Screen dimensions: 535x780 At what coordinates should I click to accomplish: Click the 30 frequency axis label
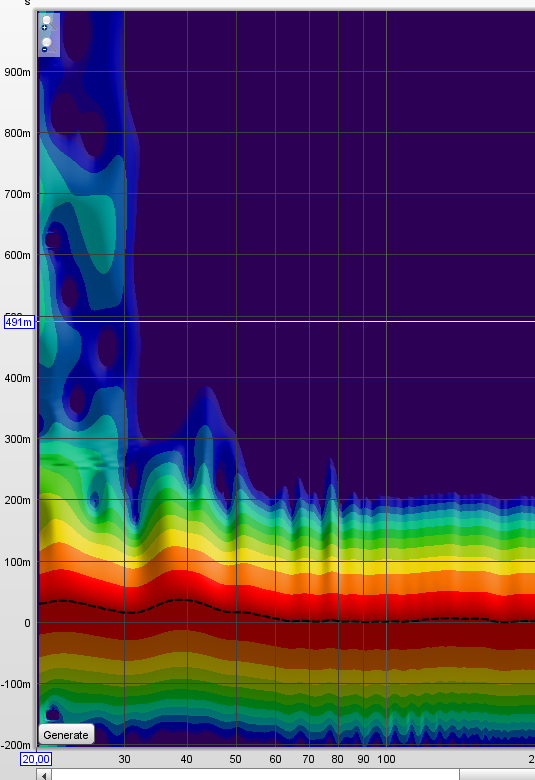124,759
